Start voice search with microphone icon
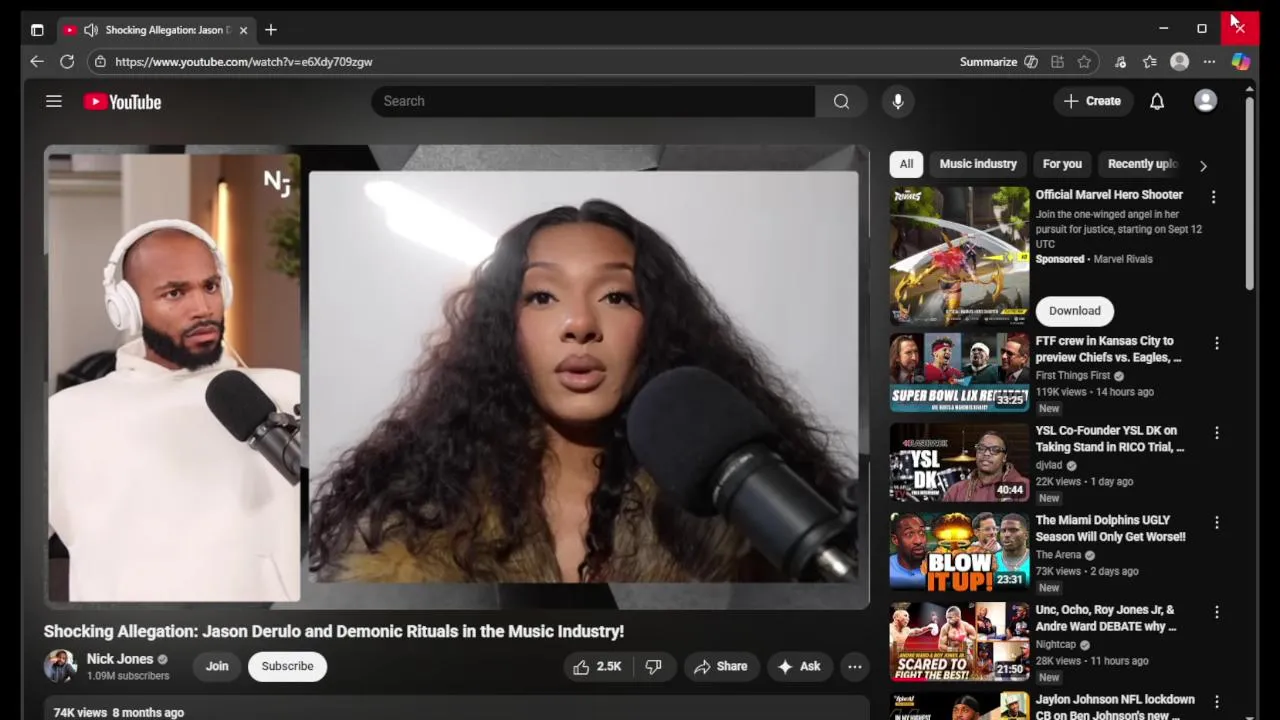This screenshot has height=720, width=1280. [x=897, y=101]
